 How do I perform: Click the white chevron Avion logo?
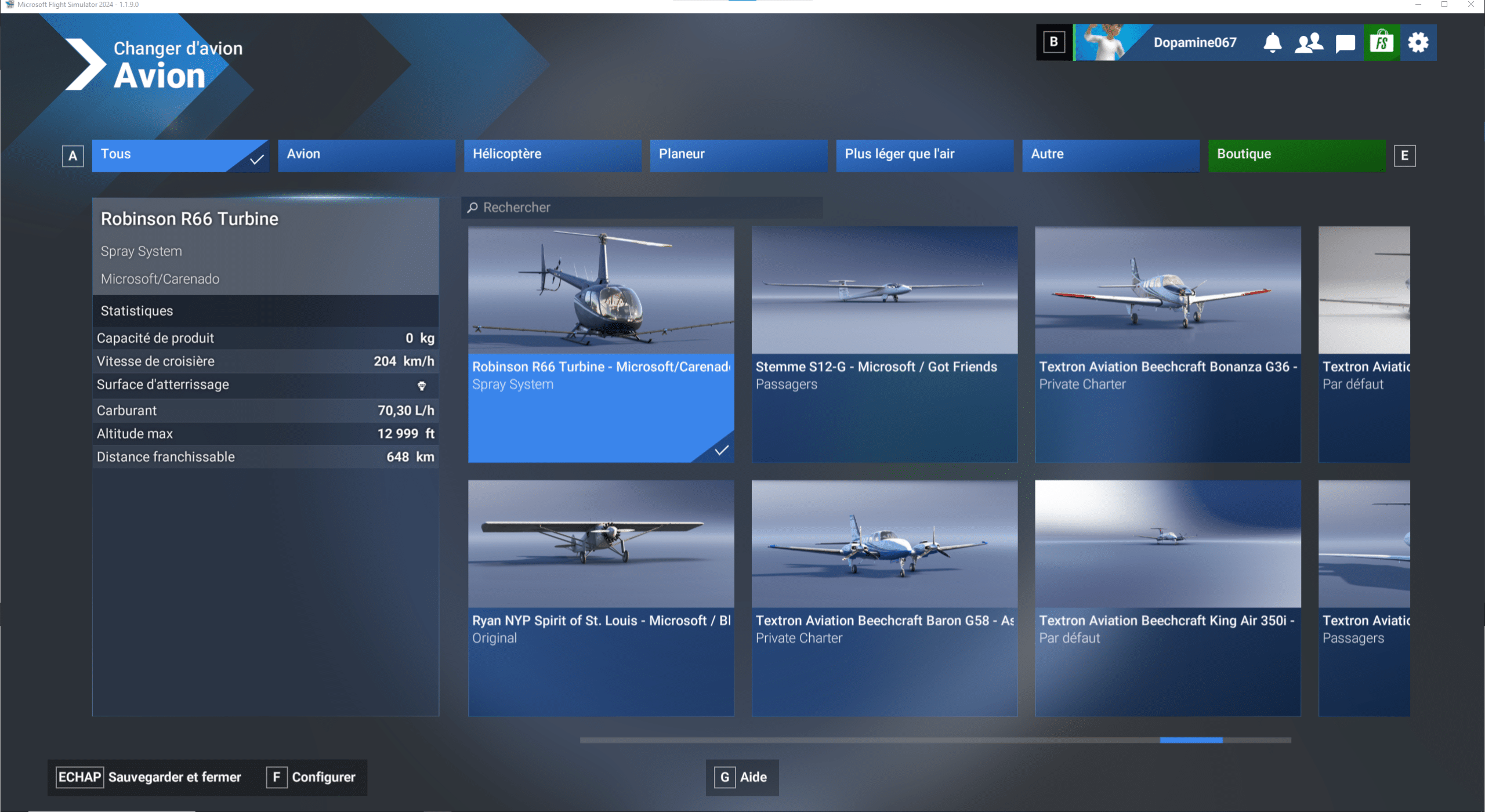tap(86, 64)
